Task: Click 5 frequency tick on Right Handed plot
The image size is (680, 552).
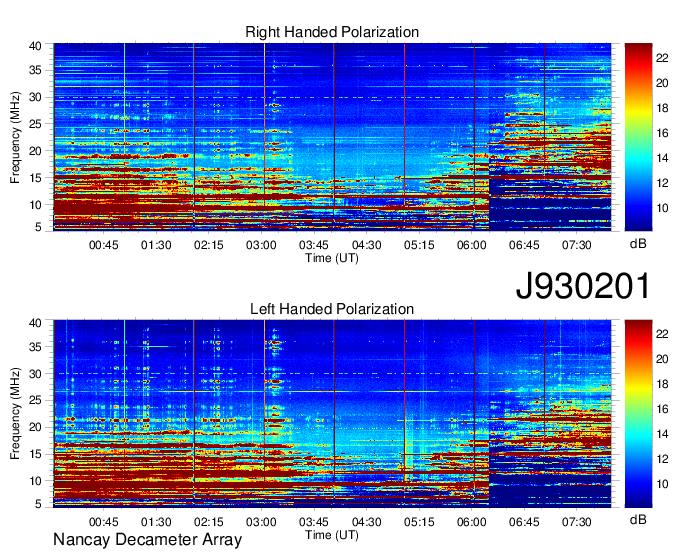Action: pyautogui.click(x=38, y=227)
